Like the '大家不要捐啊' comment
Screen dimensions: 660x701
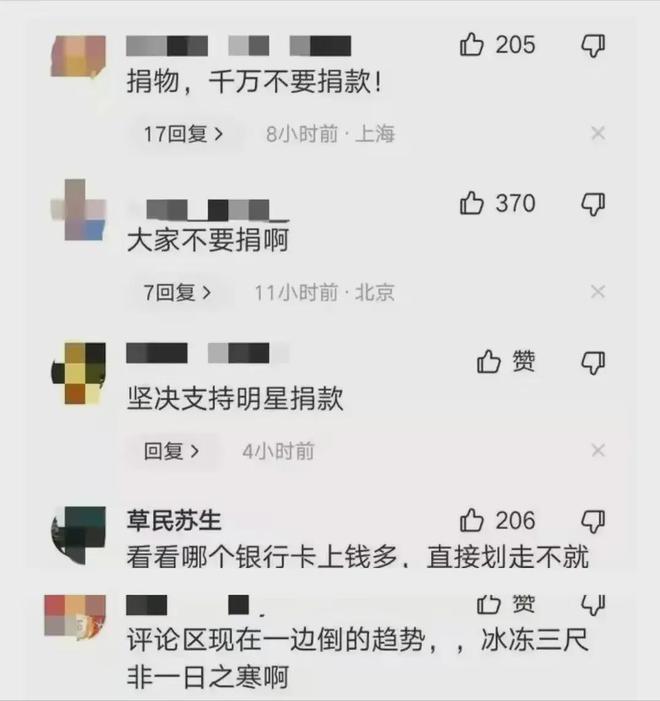(x=472, y=203)
